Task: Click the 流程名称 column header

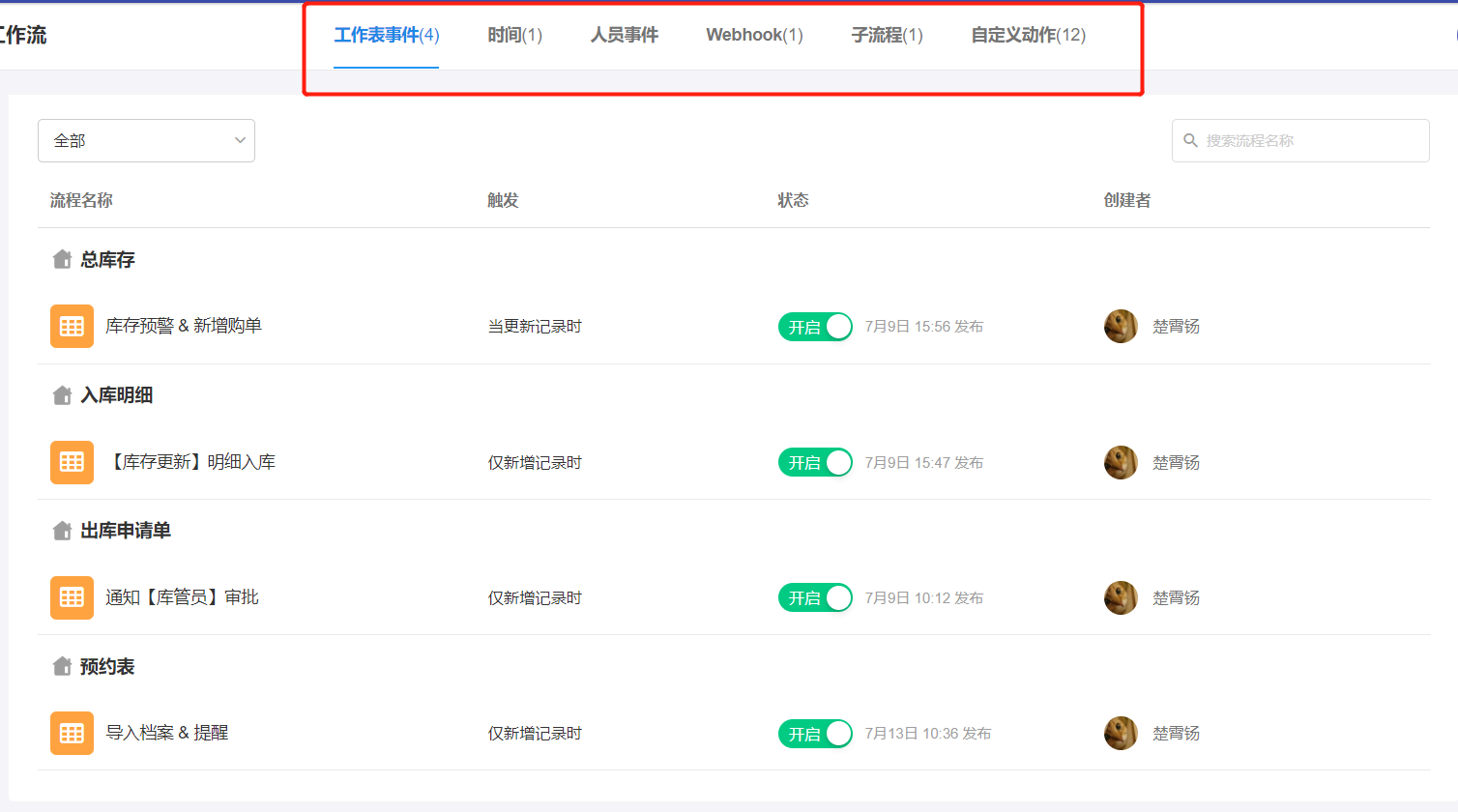Action: tap(81, 200)
